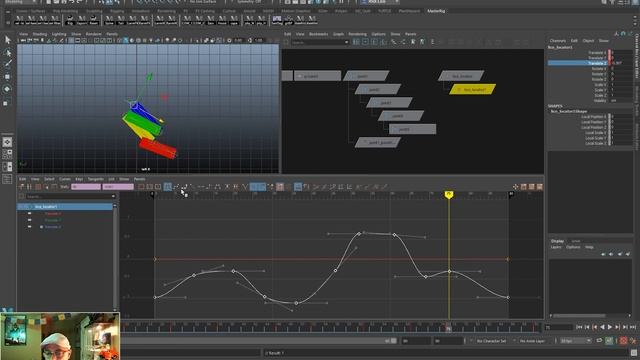The image size is (640, 360).
Task: Open Layers menu in layer editor
Action: pos(556,247)
